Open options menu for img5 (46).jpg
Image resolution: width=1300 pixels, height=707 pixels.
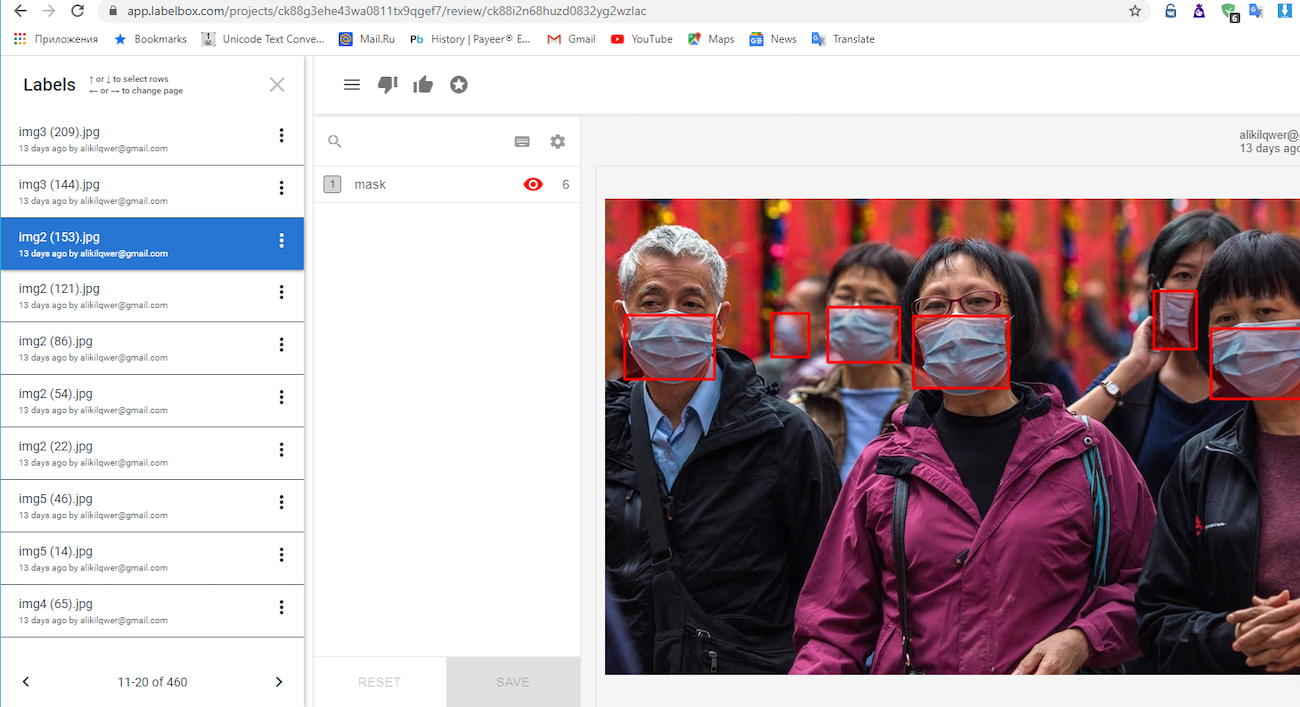(281, 502)
